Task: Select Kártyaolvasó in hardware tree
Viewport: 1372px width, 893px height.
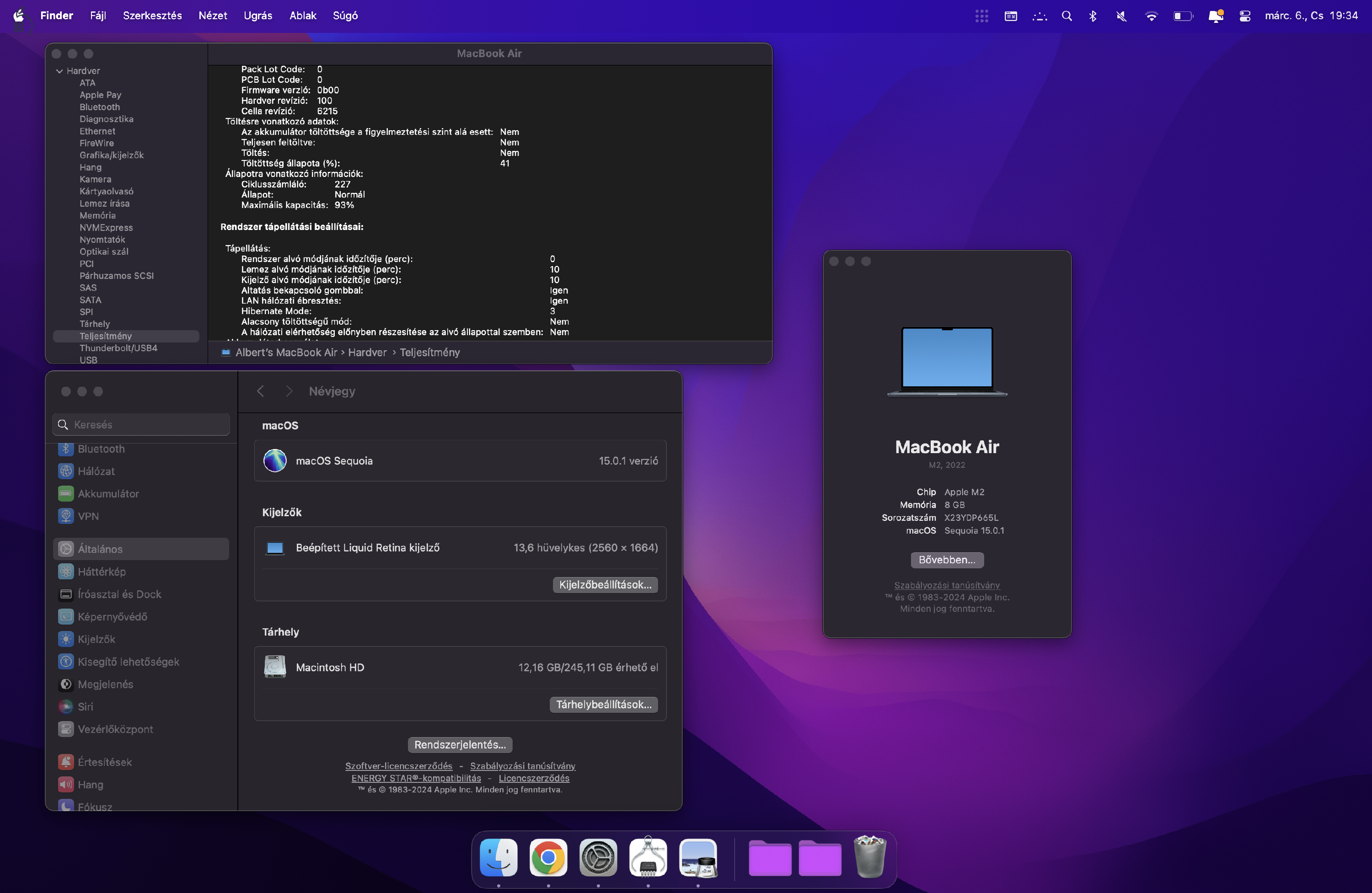Action: 106,191
